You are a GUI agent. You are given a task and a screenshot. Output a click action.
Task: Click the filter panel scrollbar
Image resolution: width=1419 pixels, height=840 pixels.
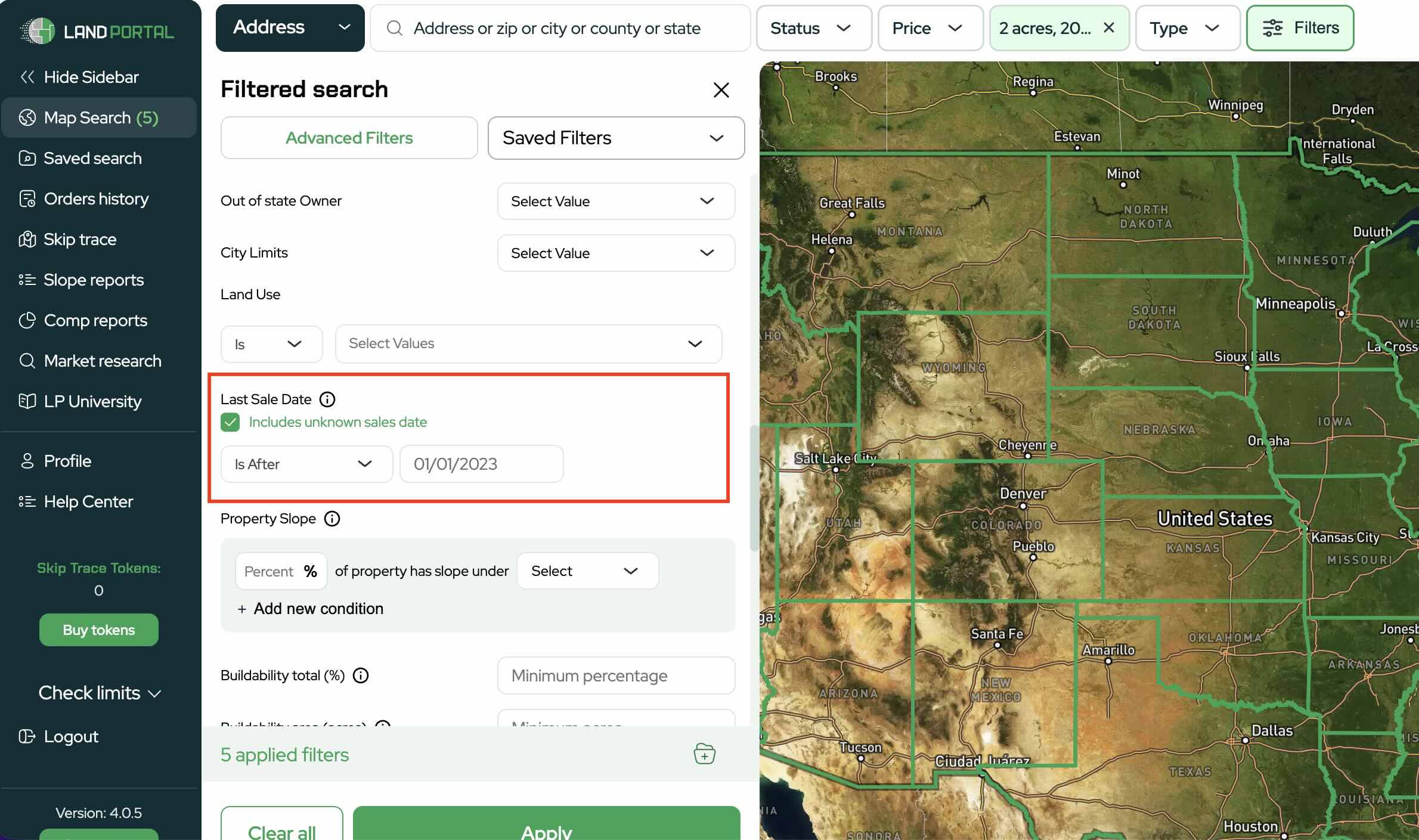[754, 488]
